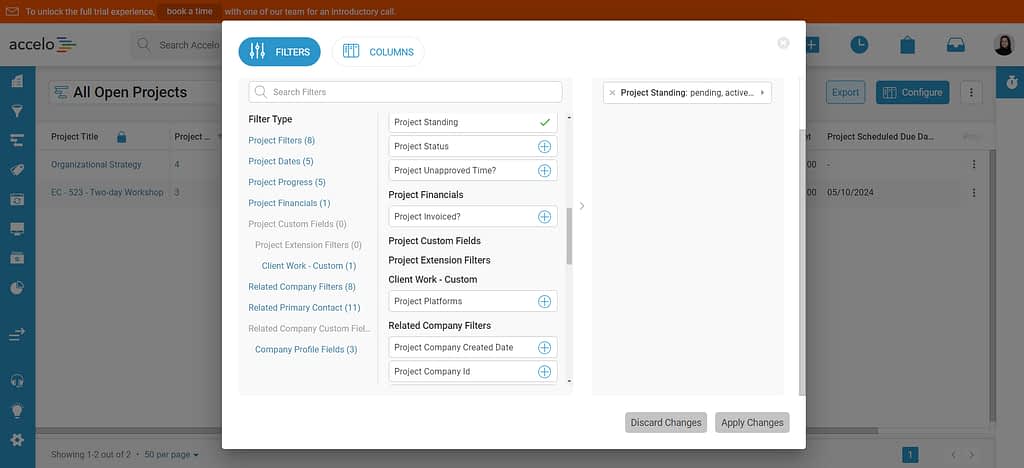Screen dimensions: 1024x468
Task: Select Project Dates (5) category
Action: pos(281,161)
